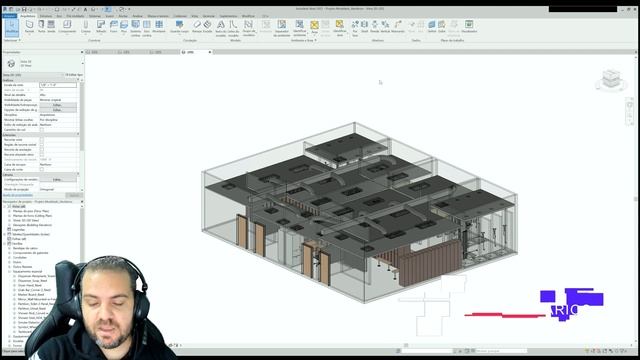Click Editar for Opções de exibição de gráficos
Screen dimensions: 640x360
(58, 110)
